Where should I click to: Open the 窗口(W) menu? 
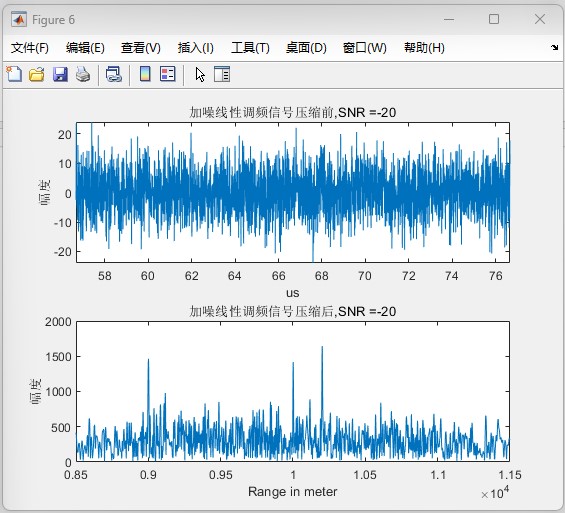pyautogui.click(x=365, y=48)
